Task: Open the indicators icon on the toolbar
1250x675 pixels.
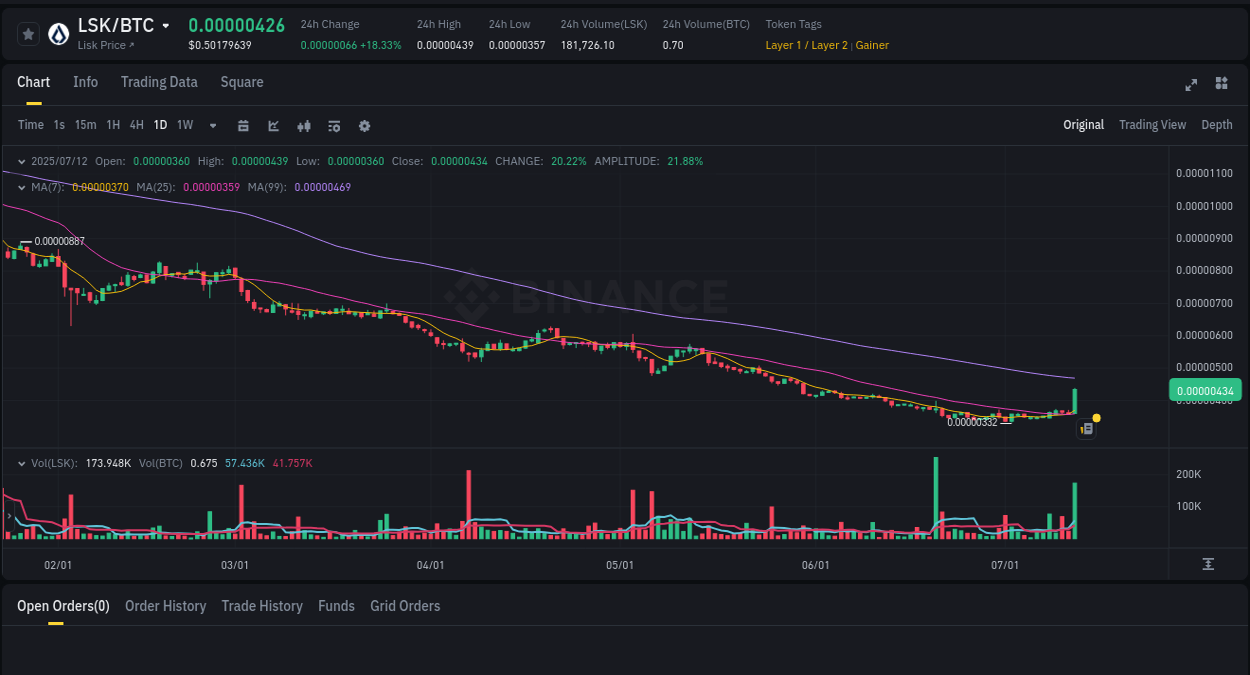Action: coord(304,126)
